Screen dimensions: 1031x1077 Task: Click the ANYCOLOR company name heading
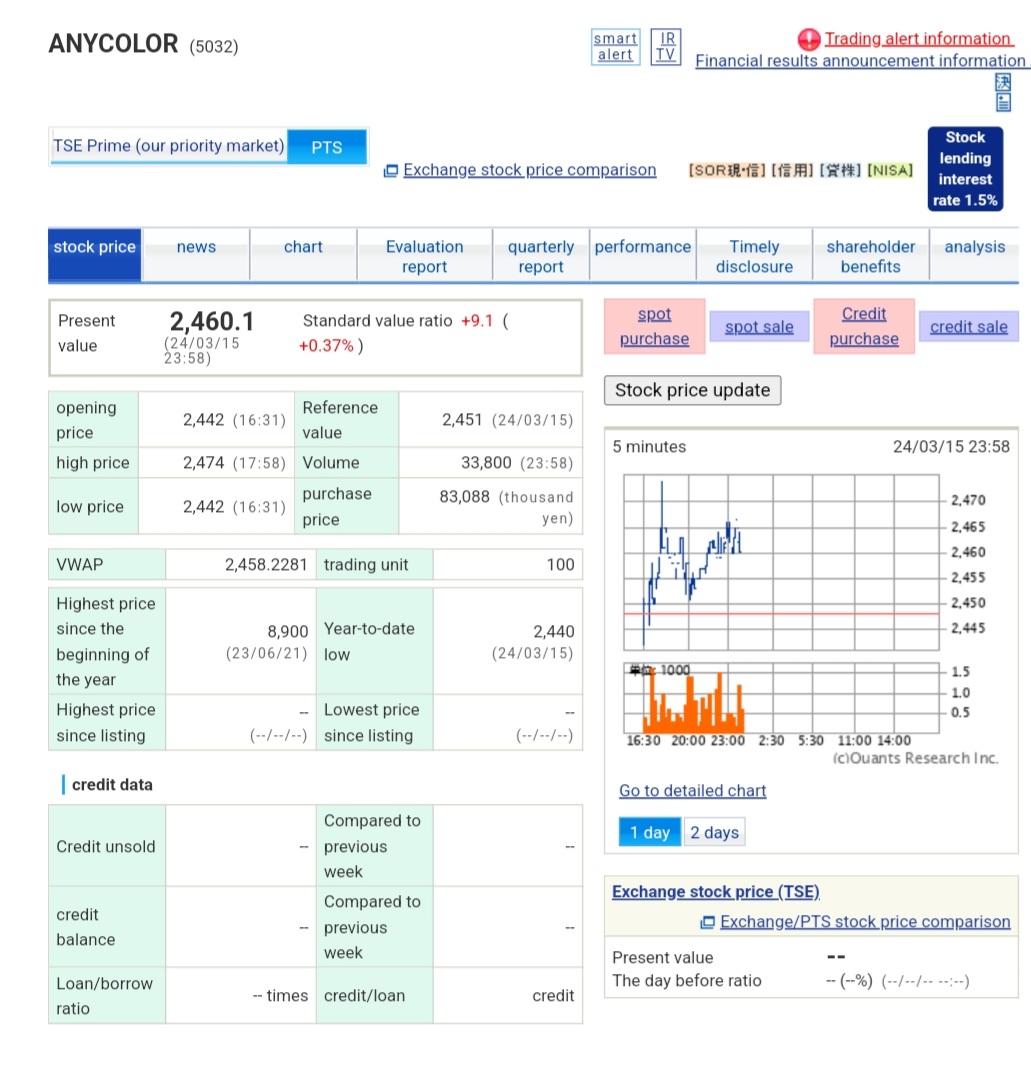[113, 43]
